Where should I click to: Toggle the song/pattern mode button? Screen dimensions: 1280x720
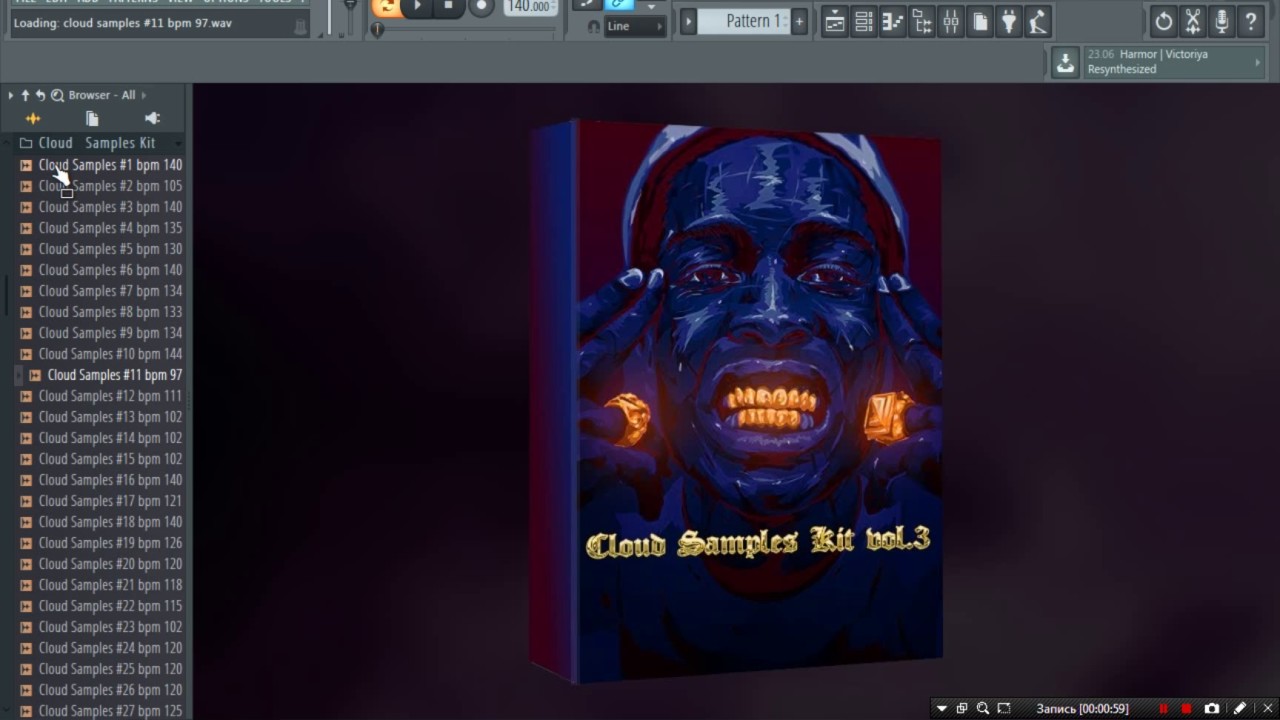(x=386, y=7)
